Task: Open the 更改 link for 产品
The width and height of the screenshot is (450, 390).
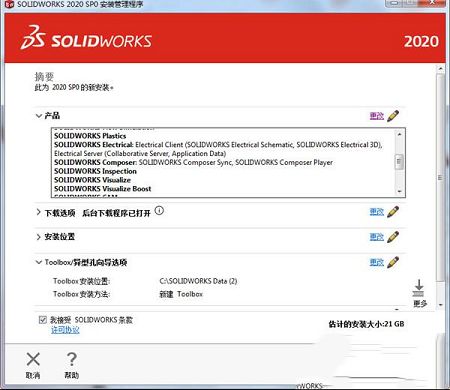Action: (377, 116)
